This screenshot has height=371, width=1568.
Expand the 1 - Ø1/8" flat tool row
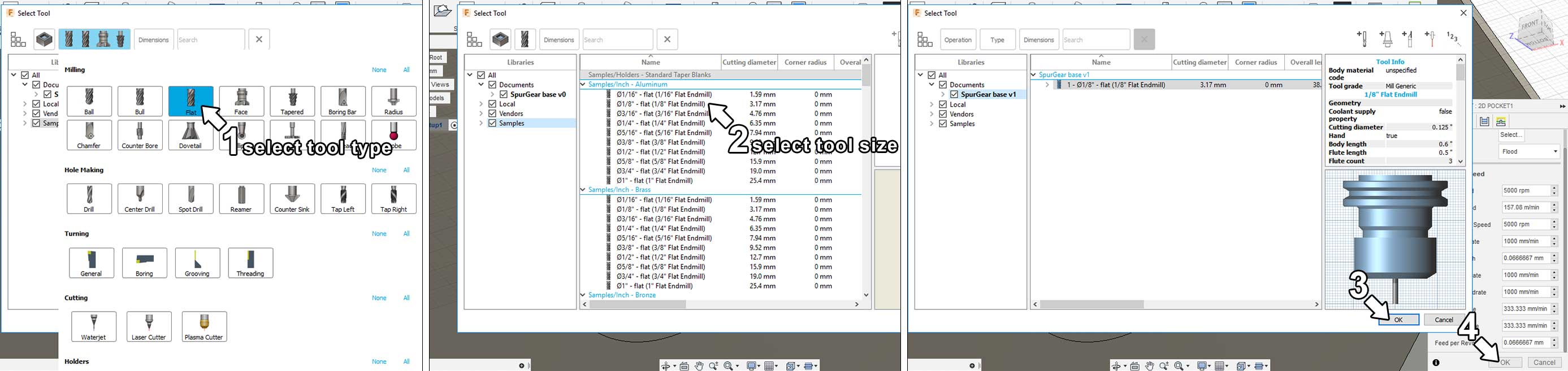click(1047, 85)
